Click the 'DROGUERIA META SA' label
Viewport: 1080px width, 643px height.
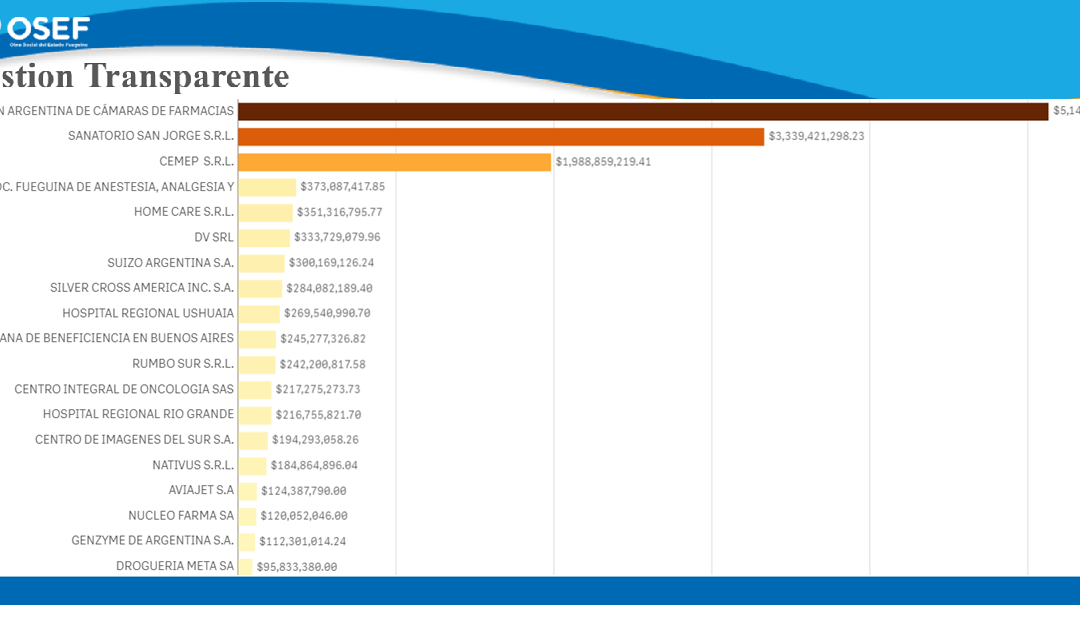point(175,566)
